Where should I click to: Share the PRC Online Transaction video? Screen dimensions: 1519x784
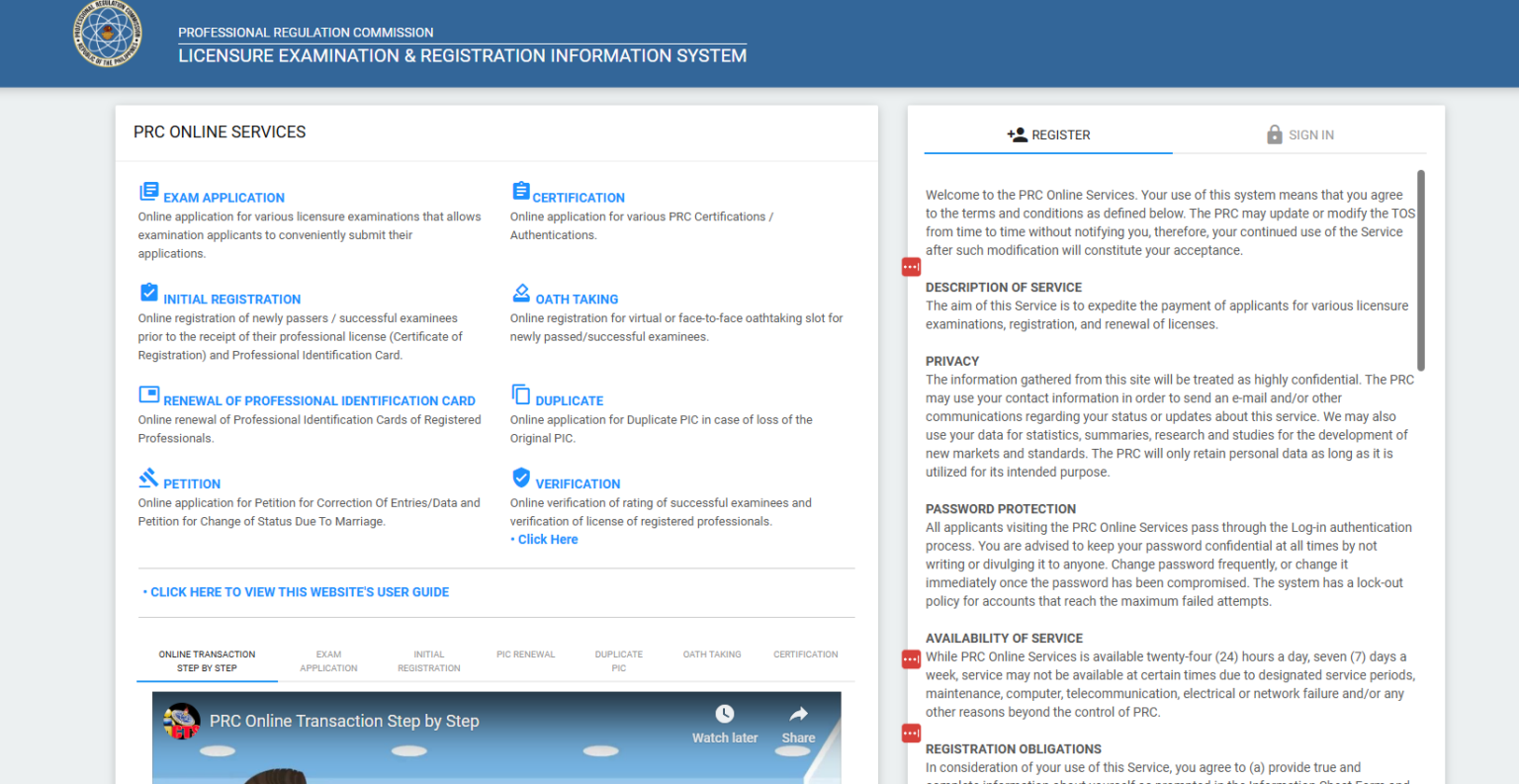pos(798,725)
